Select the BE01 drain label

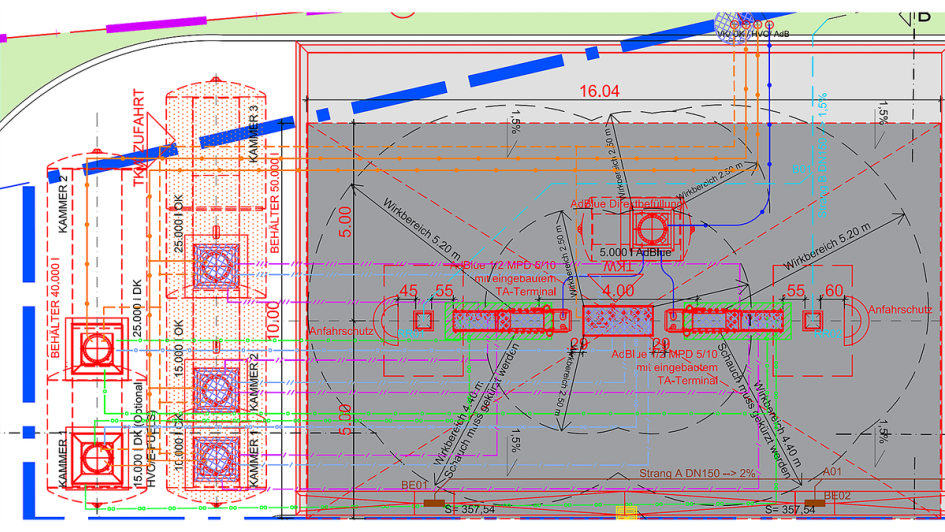pos(415,485)
